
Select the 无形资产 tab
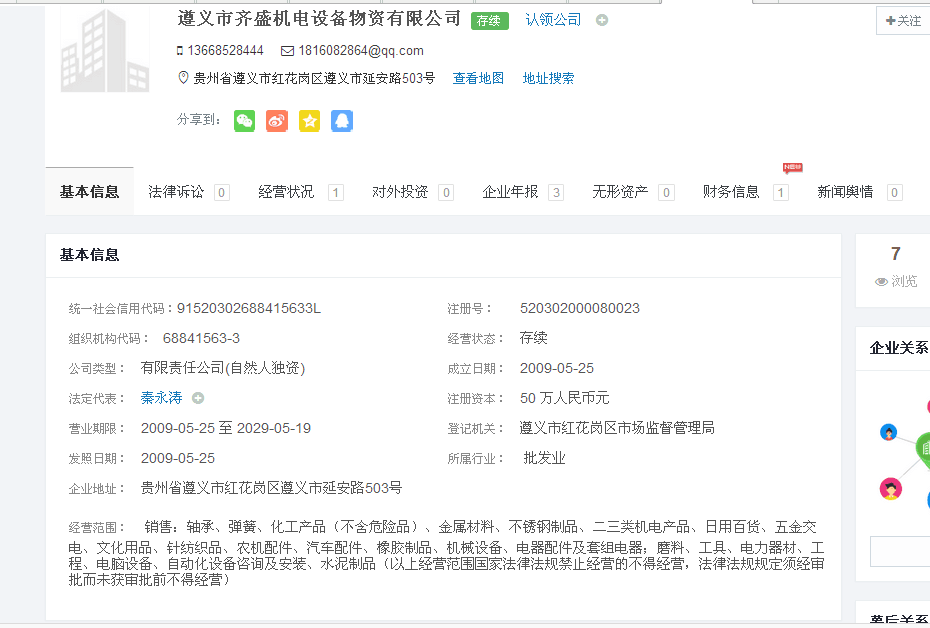[x=620, y=192]
